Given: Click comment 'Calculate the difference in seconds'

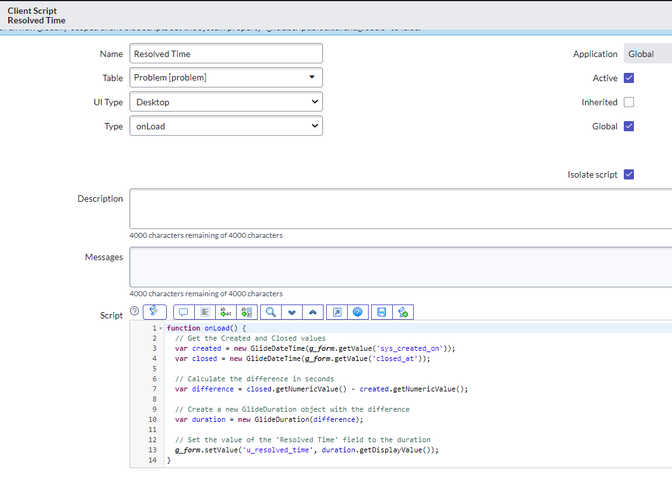Looking at the screenshot, I should coord(255,379).
